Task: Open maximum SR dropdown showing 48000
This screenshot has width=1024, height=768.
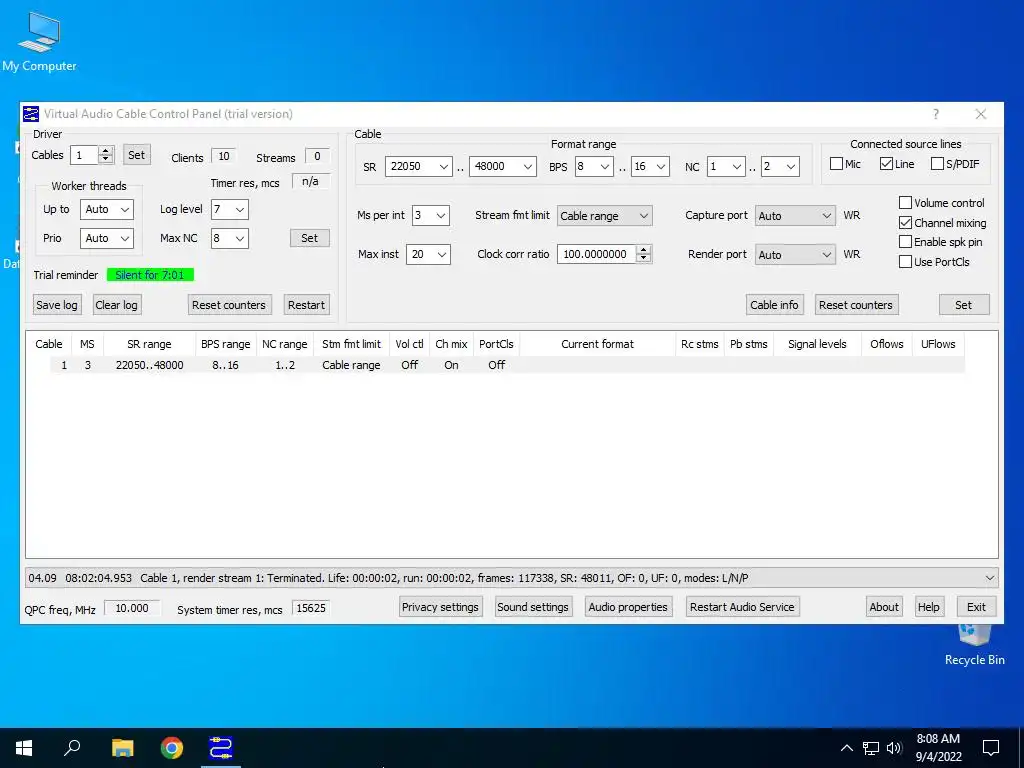Action: pos(503,167)
